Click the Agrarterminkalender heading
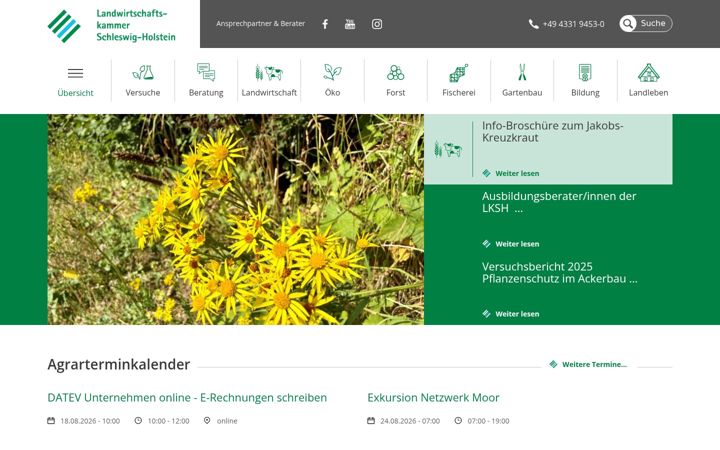 coord(118,365)
